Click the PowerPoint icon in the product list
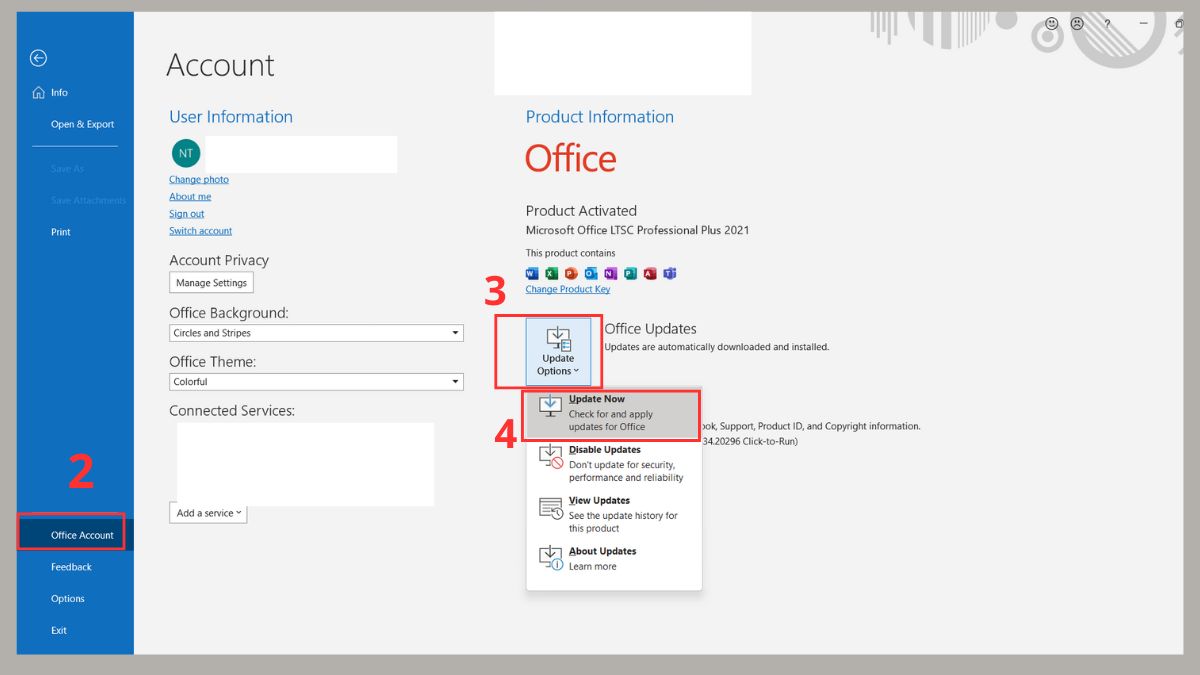 point(570,273)
